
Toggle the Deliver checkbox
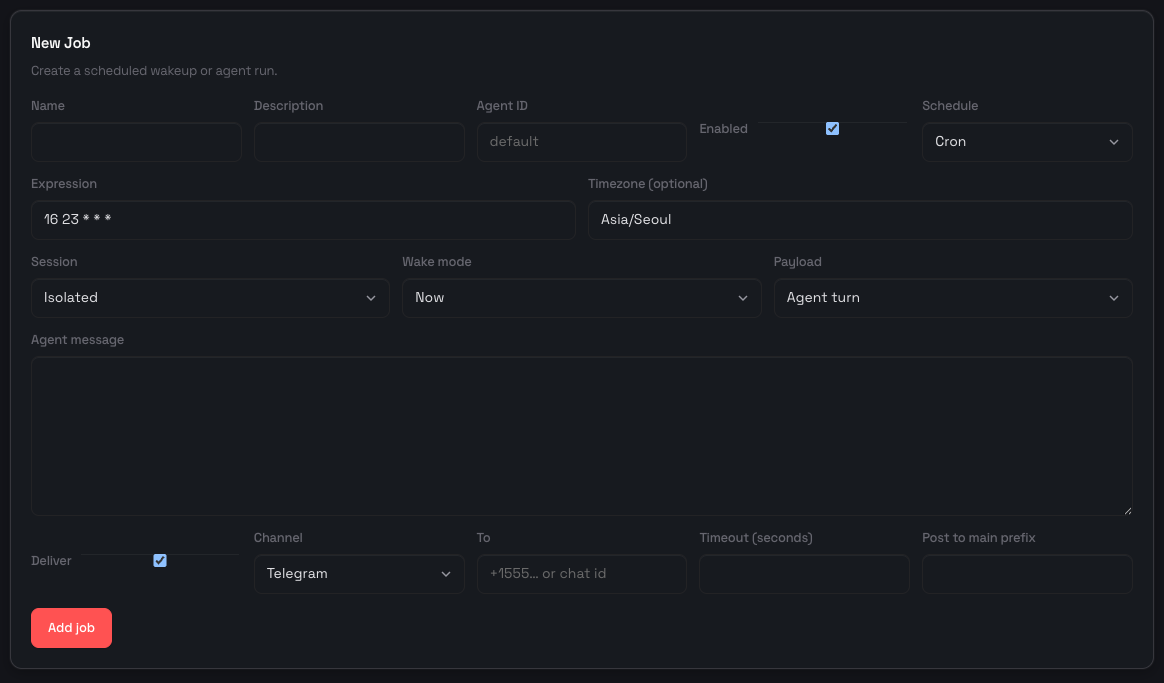coord(160,560)
